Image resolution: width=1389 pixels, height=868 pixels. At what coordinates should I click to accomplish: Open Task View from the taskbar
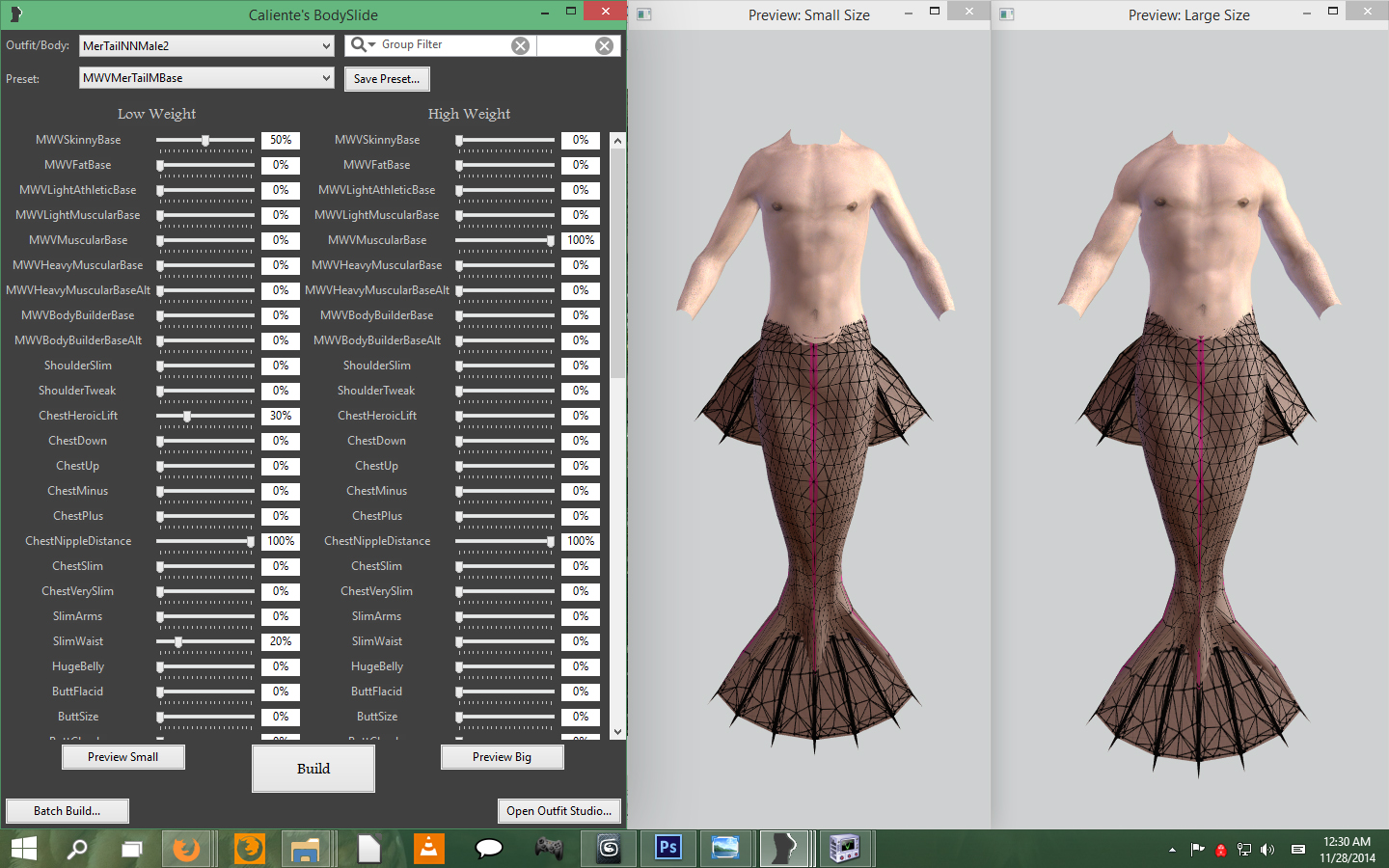pos(131,849)
